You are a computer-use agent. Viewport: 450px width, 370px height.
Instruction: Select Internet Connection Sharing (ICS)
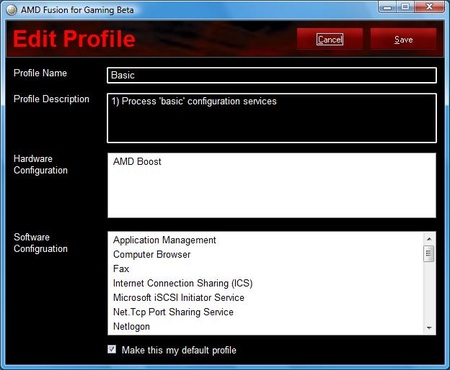click(x=183, y=283)
